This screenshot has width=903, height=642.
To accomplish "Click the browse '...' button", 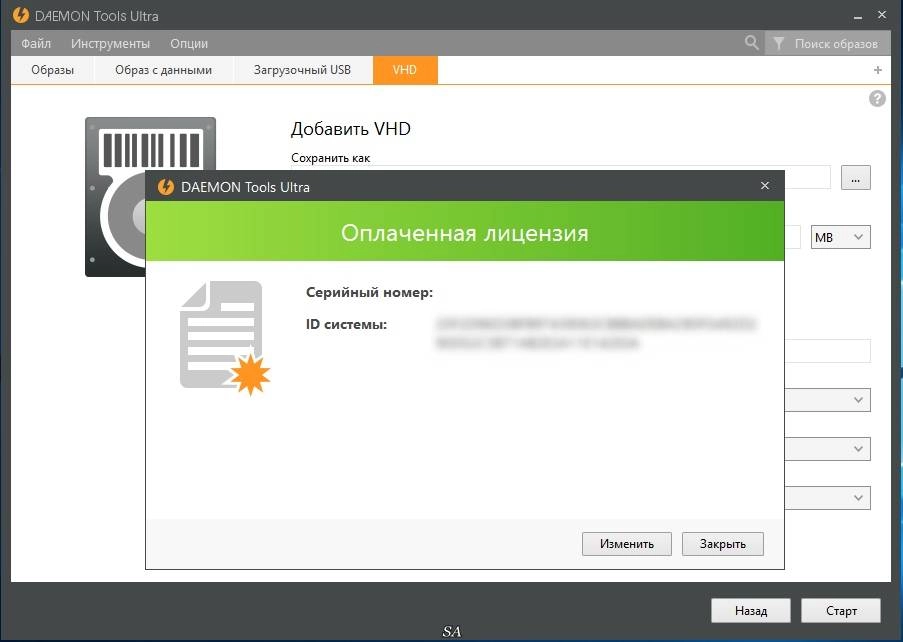I will click(855, 177).
